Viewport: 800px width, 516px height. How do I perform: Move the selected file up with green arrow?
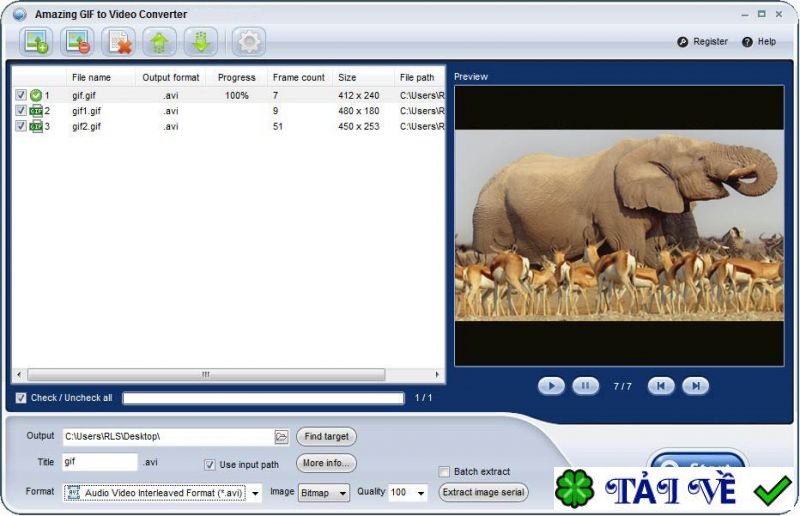point(159,42)
